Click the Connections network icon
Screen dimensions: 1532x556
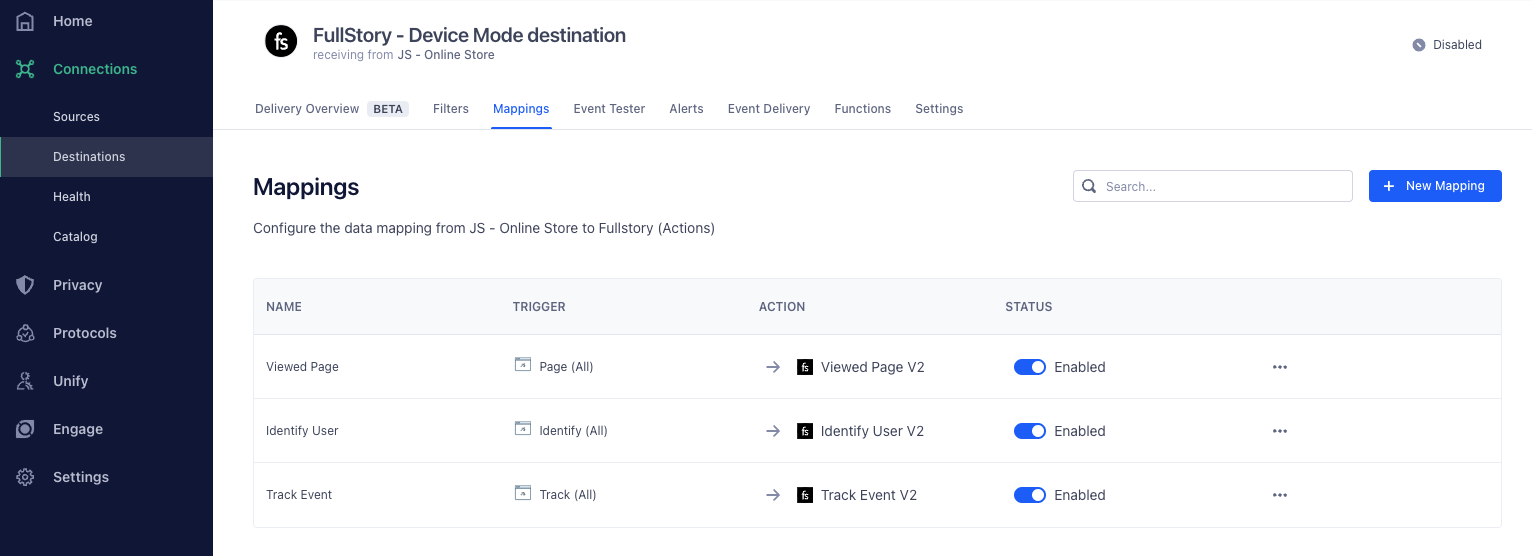(x=25, y=69)
